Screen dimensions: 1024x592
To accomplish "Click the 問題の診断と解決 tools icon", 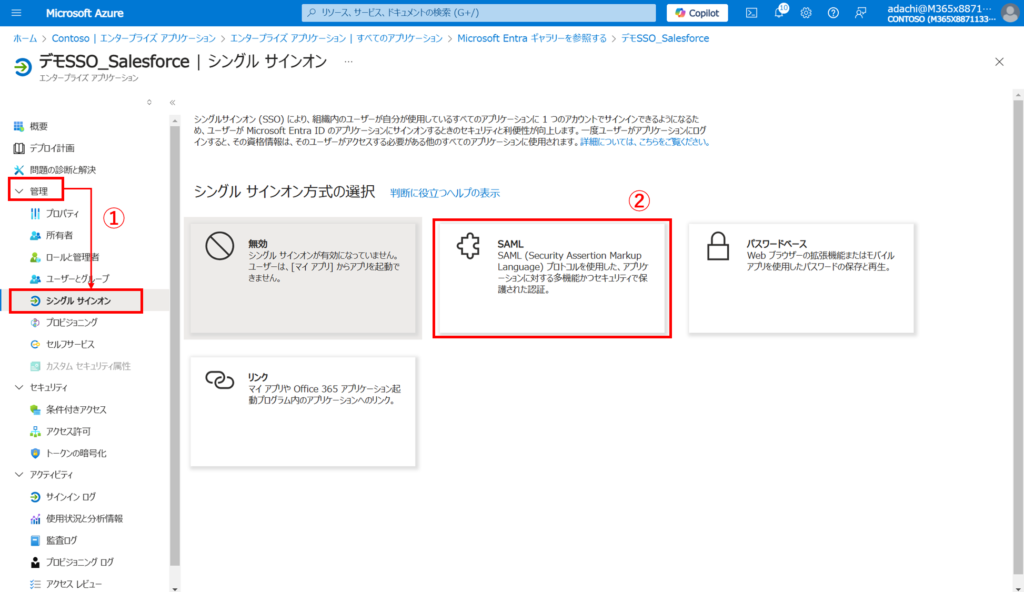I will tap(19, 170).
